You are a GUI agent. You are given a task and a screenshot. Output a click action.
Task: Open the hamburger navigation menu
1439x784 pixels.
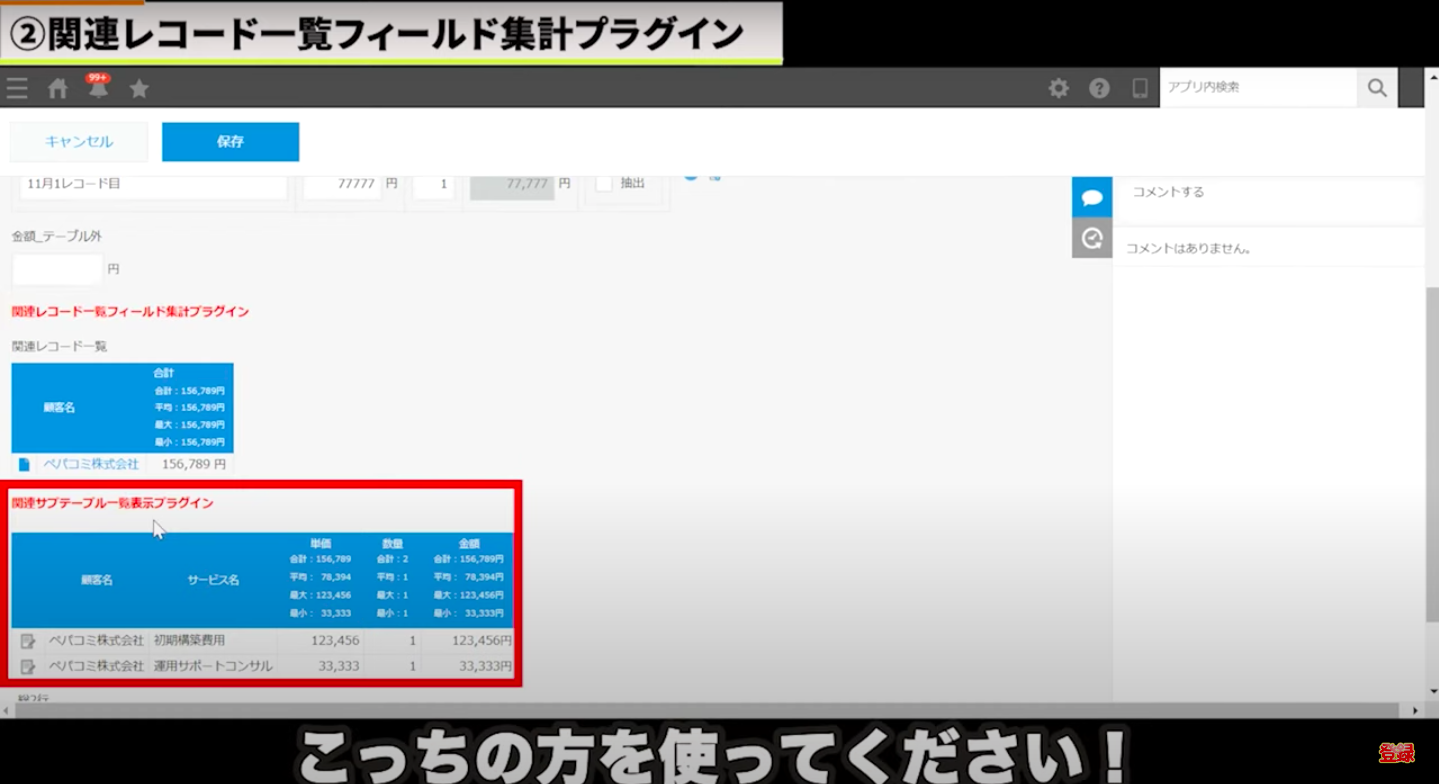17,89
